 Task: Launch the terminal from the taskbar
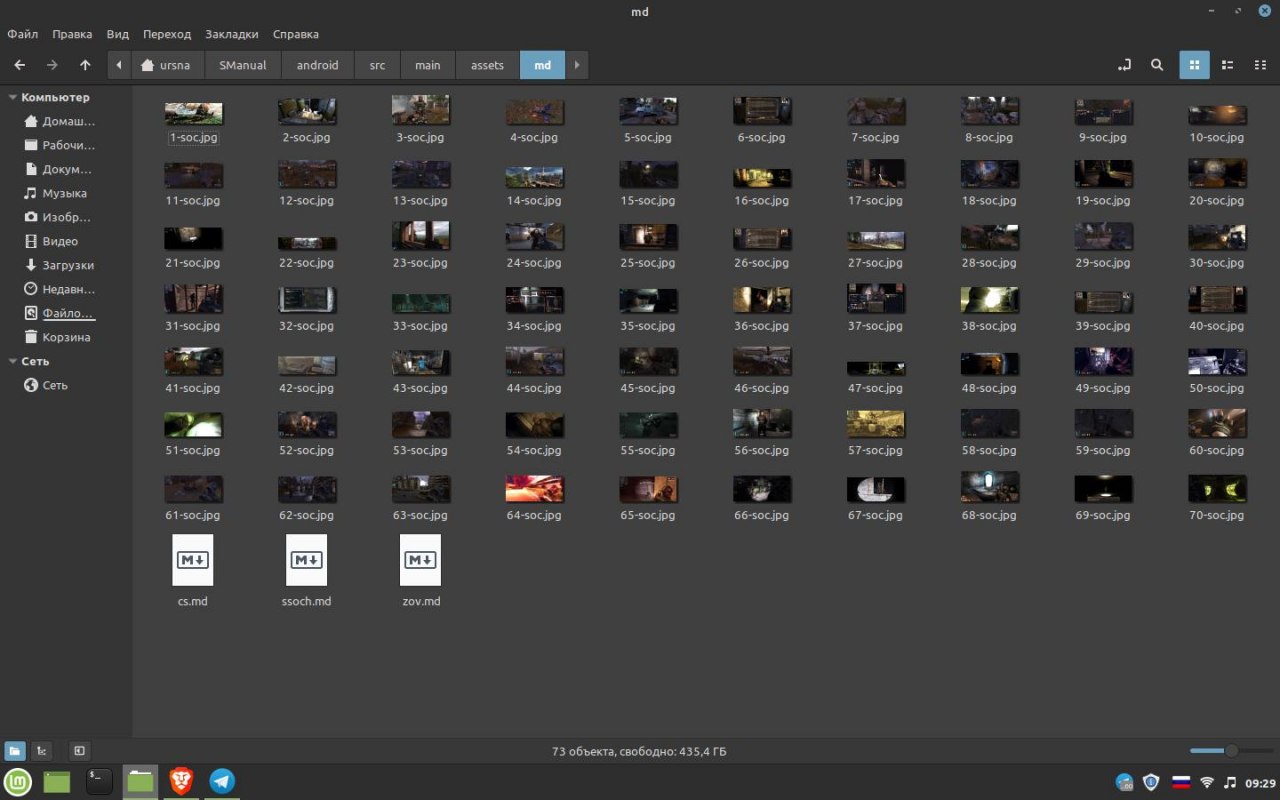[x=99, y=782]
